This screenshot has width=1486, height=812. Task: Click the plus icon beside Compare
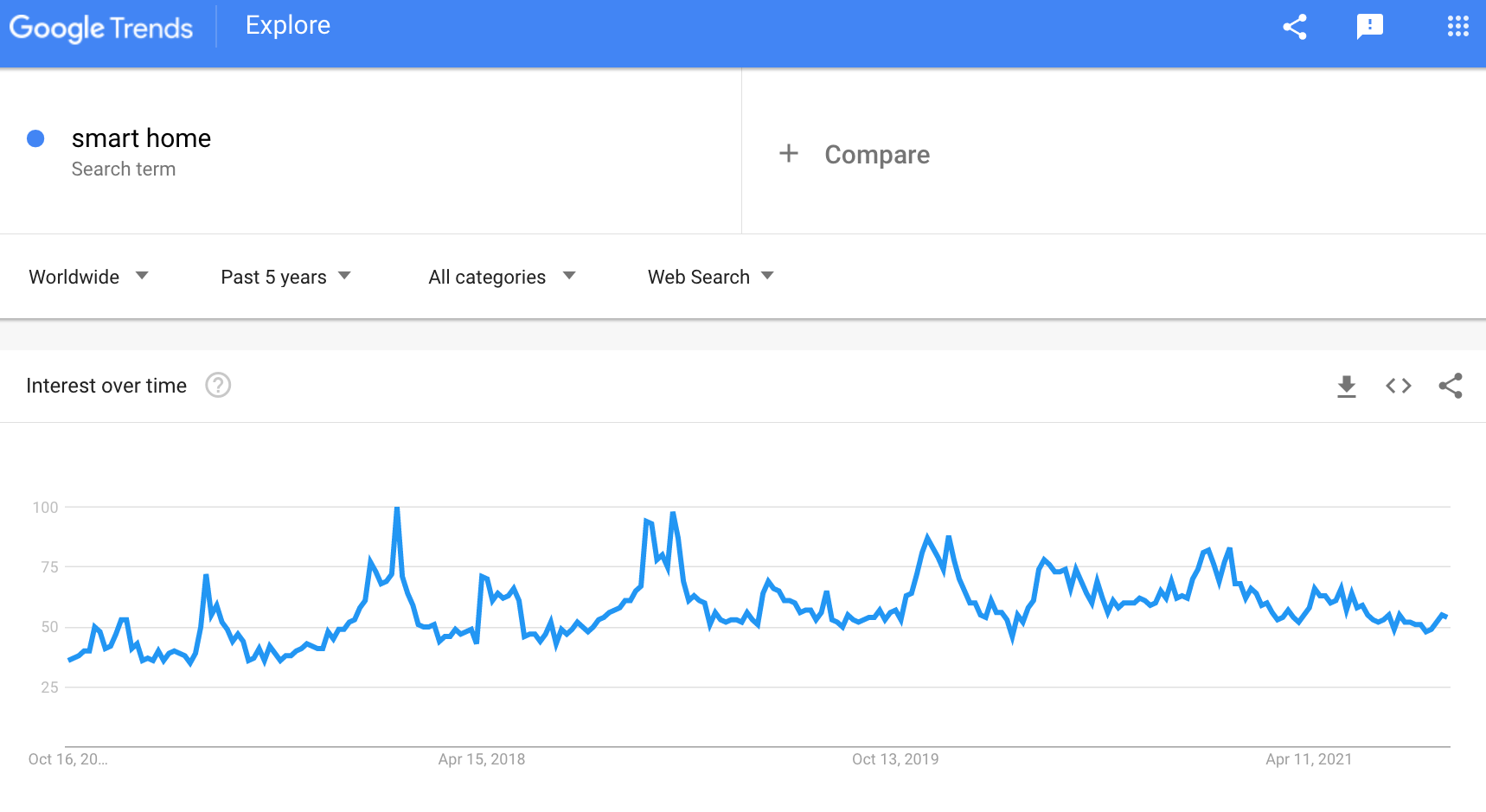point(788,154)
